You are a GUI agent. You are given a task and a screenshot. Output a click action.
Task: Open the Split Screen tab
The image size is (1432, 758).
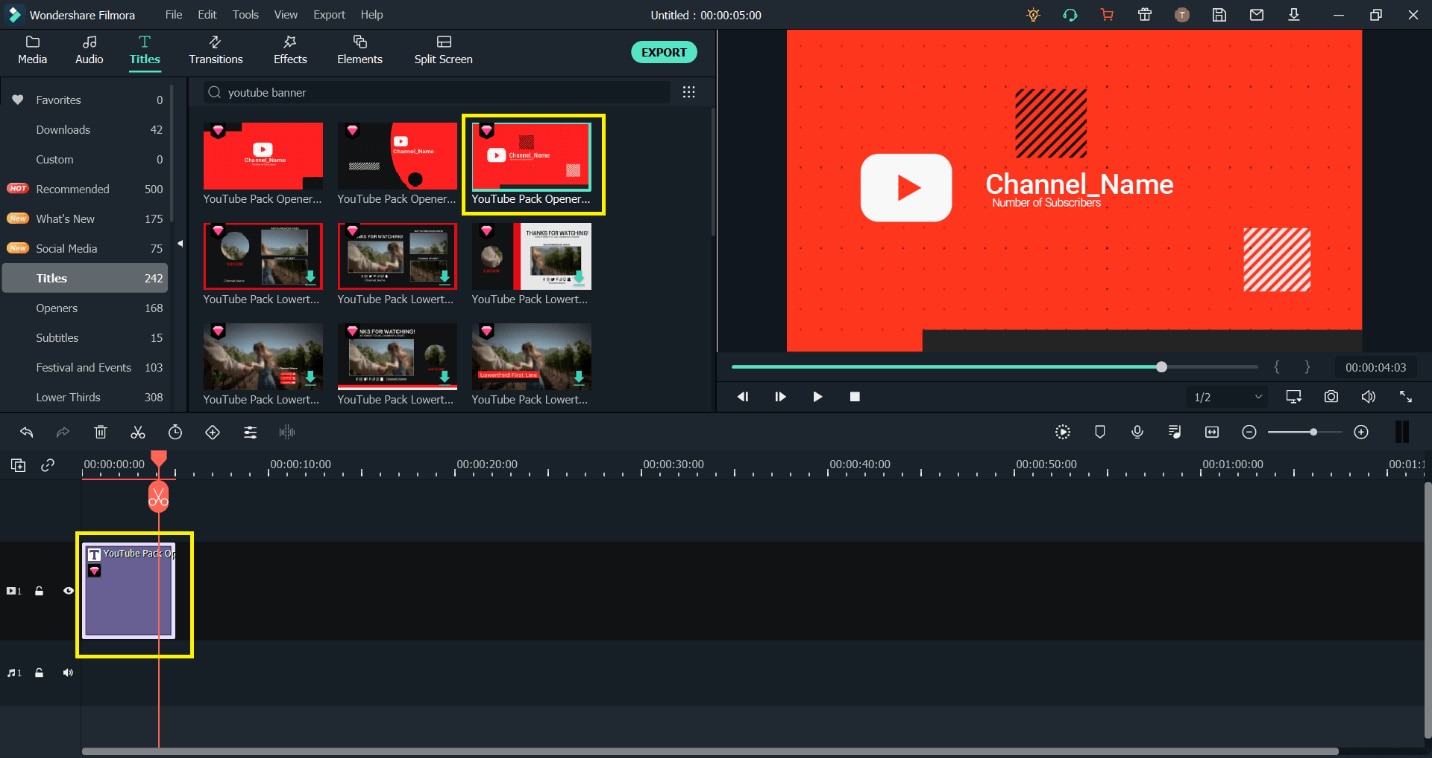tap(443, 50)
